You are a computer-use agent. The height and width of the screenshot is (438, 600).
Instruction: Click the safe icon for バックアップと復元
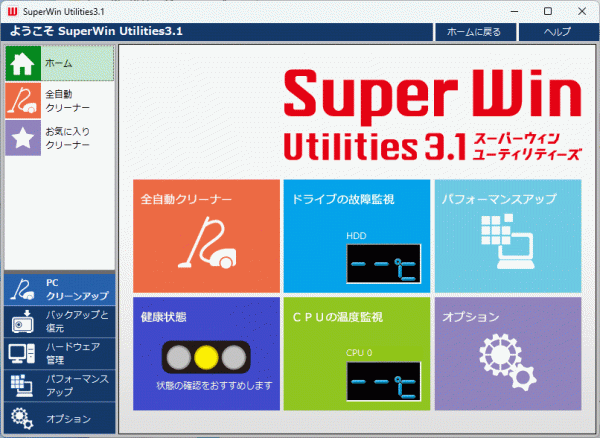(x=22, y=321)
